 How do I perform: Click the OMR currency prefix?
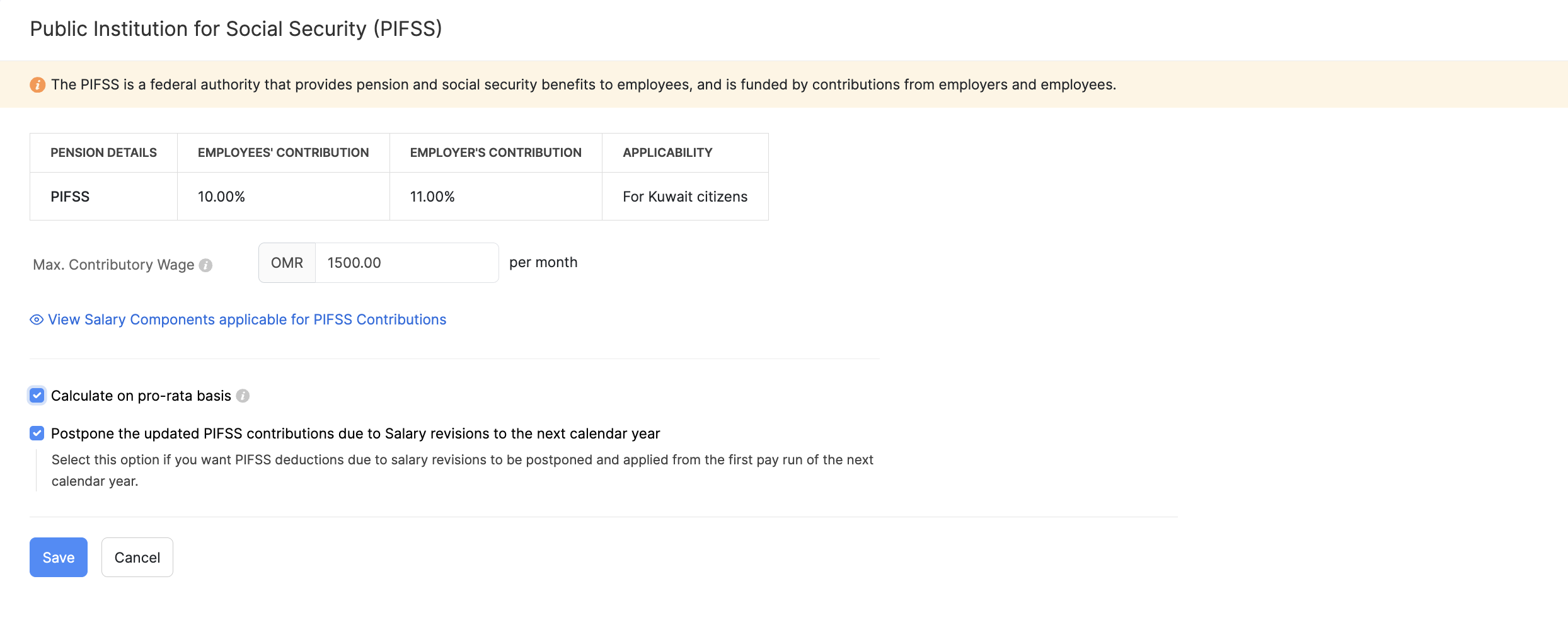(287, 263)
